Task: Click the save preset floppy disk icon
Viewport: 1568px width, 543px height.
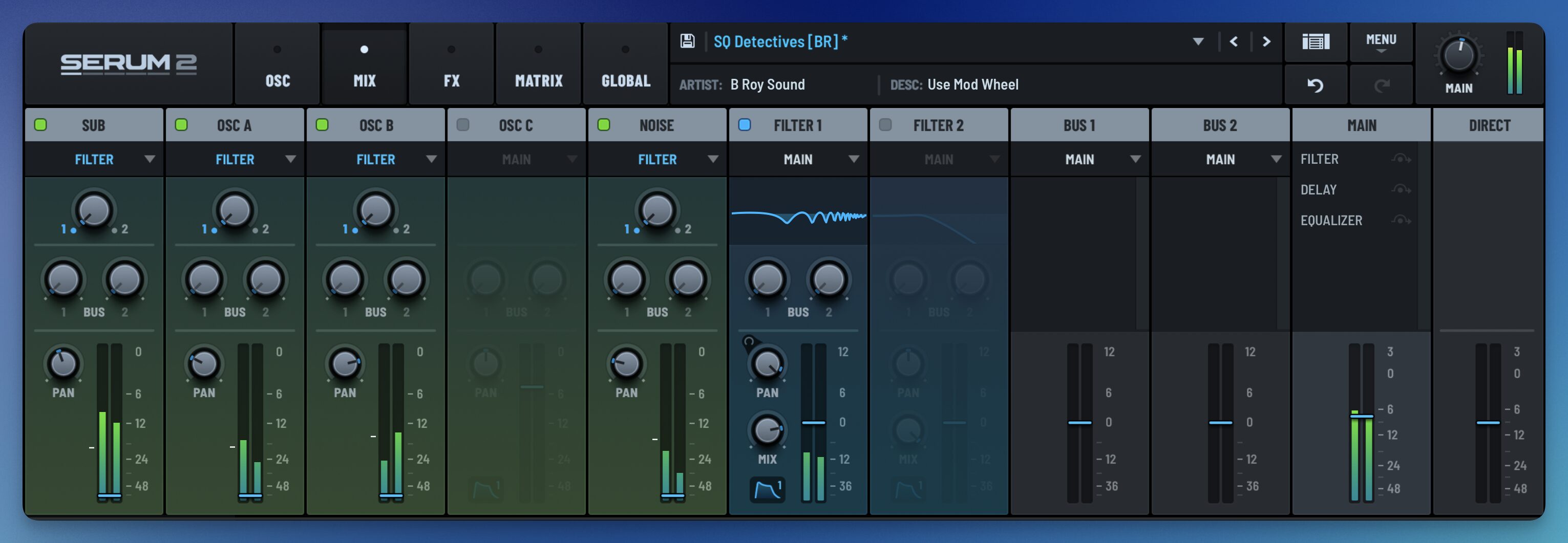Action: pos(687,41)
